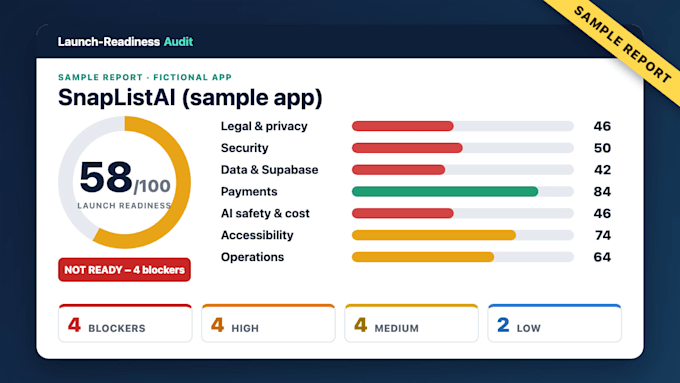Click the Legal & privacy progress bar
Viewport: 680px width, 383px height.
[x=463, y=126]
